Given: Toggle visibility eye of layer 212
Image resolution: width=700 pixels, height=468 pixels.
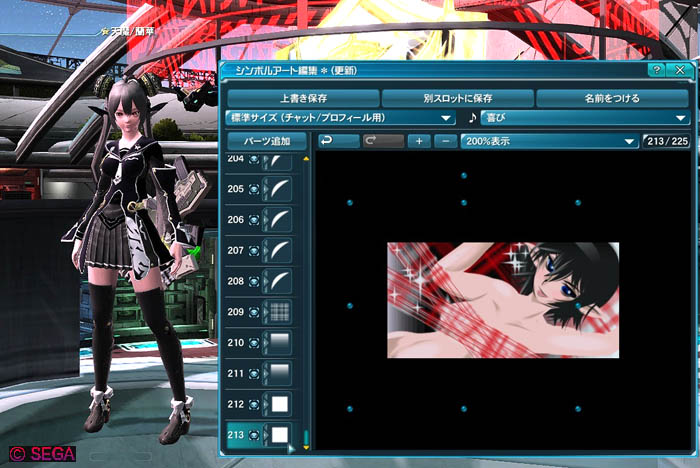Looking at the screenshot, I should pos(254,405).
